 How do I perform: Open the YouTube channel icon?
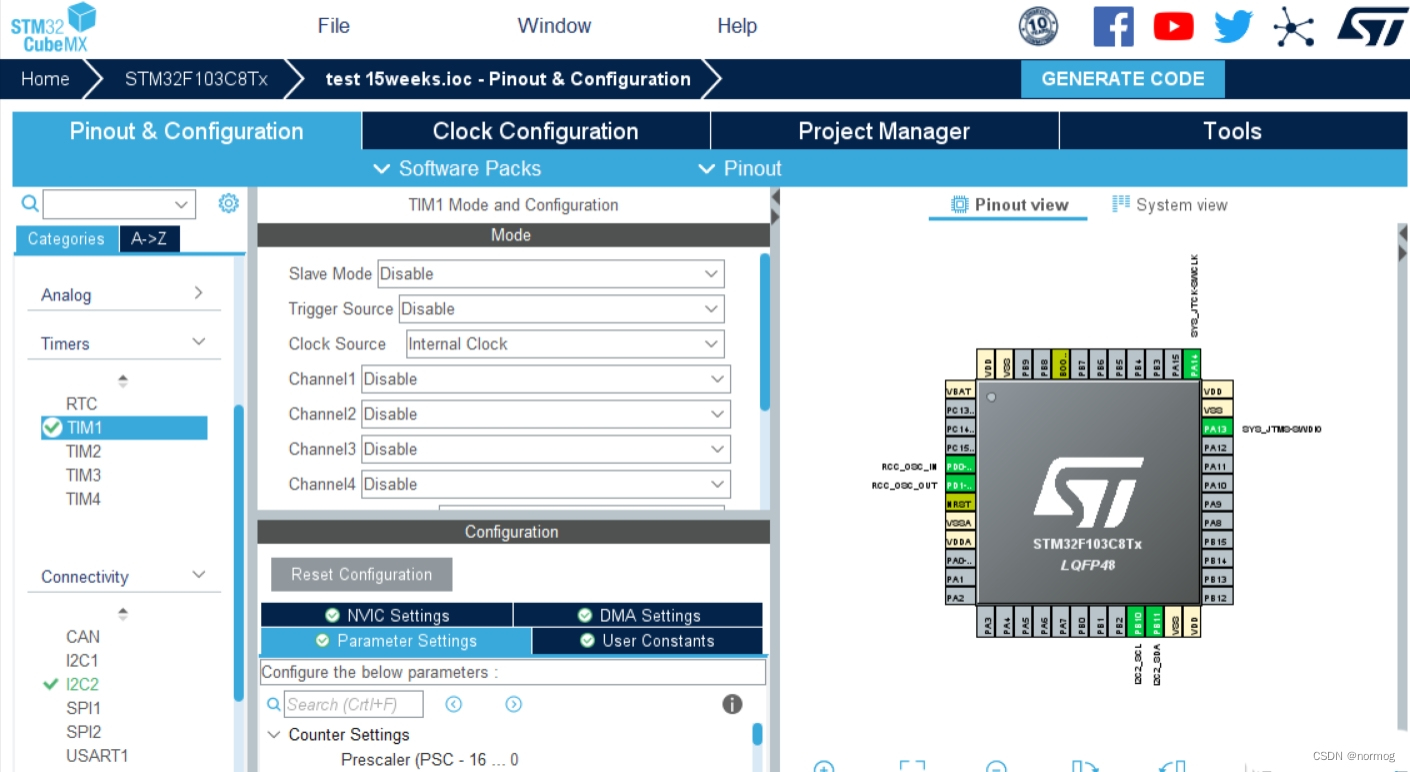coord(1173,26)
